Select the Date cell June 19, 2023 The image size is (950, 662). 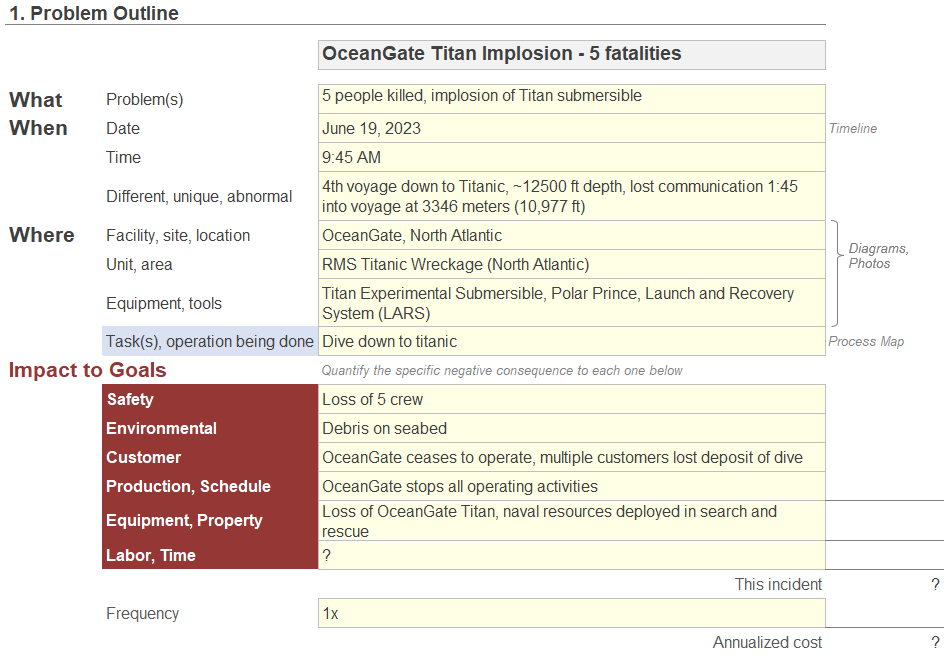[571, 128]
